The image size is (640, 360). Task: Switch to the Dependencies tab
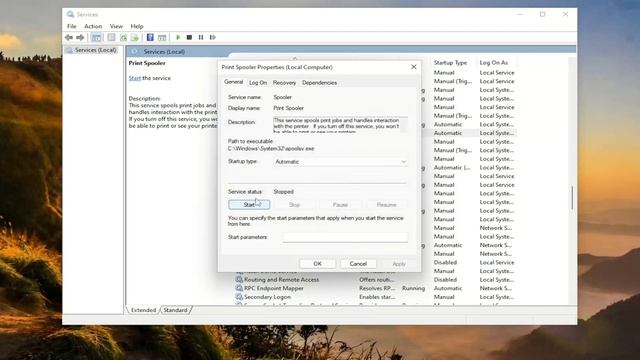[320, 82]
